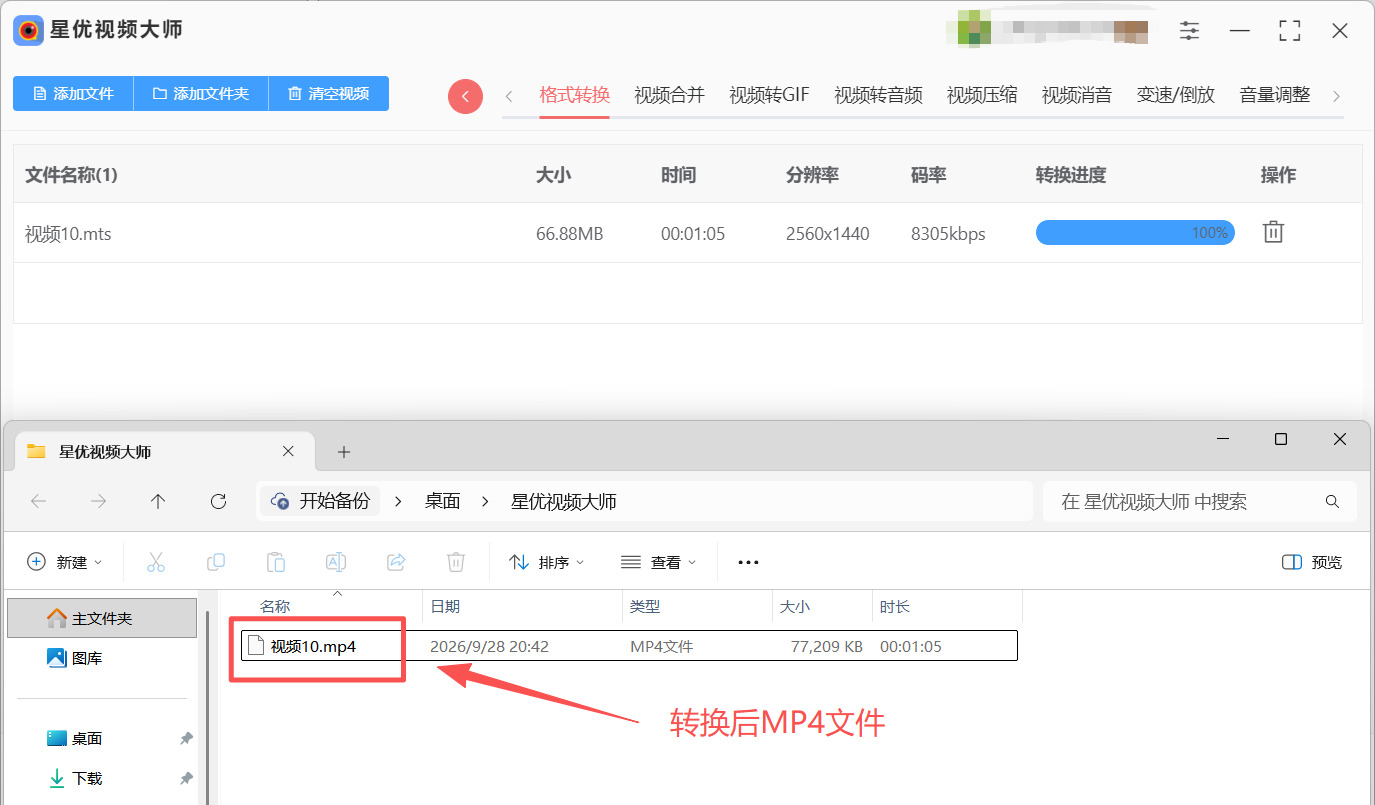The height and width of the screenshot is (805, 1375).
Task: Open the 新建 dropdown
Action: click(x=65, y=563)
